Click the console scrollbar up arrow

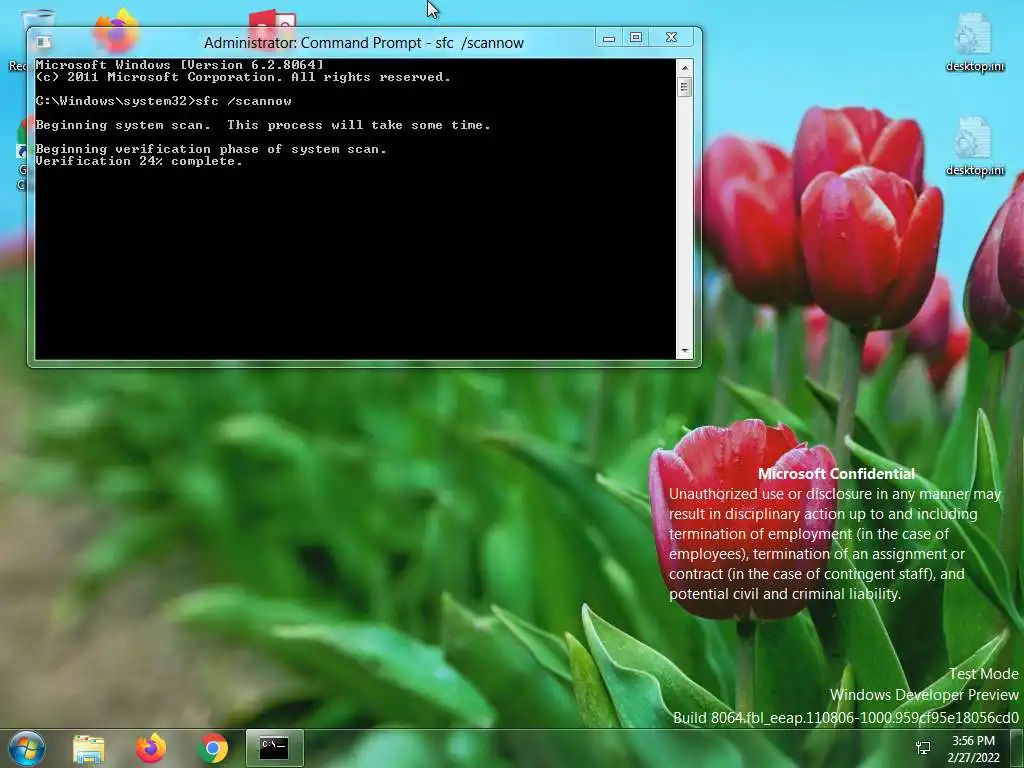point(684,67)
